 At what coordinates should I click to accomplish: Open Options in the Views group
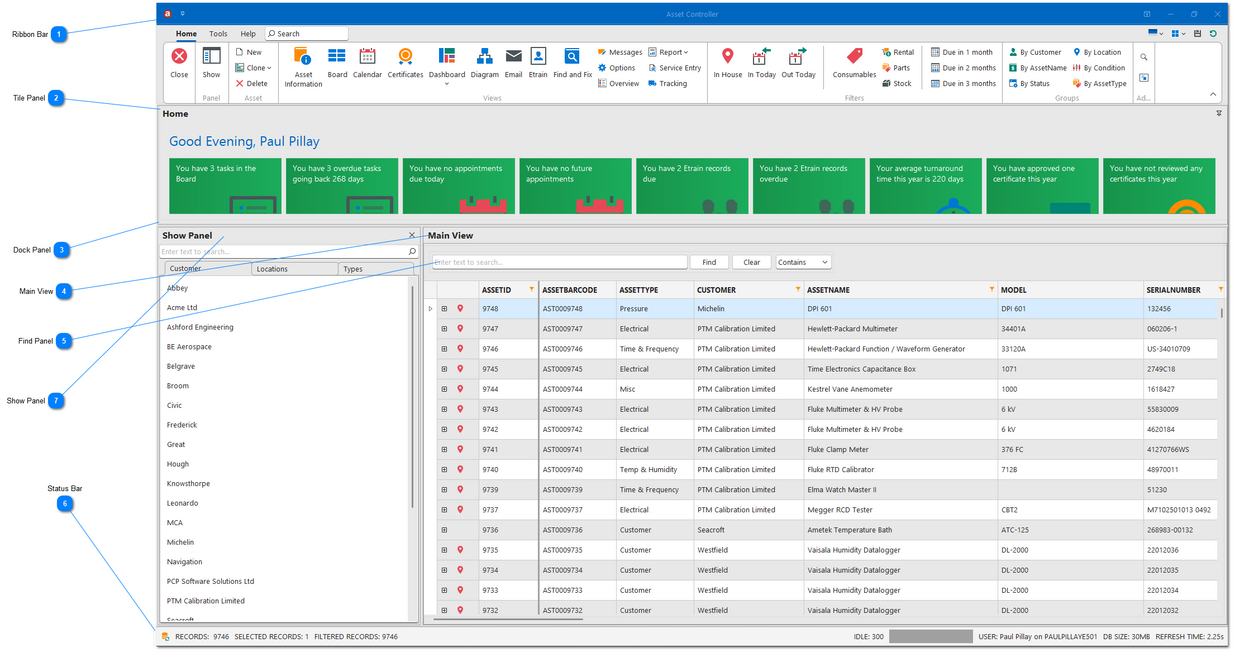(x=617, y=68)
